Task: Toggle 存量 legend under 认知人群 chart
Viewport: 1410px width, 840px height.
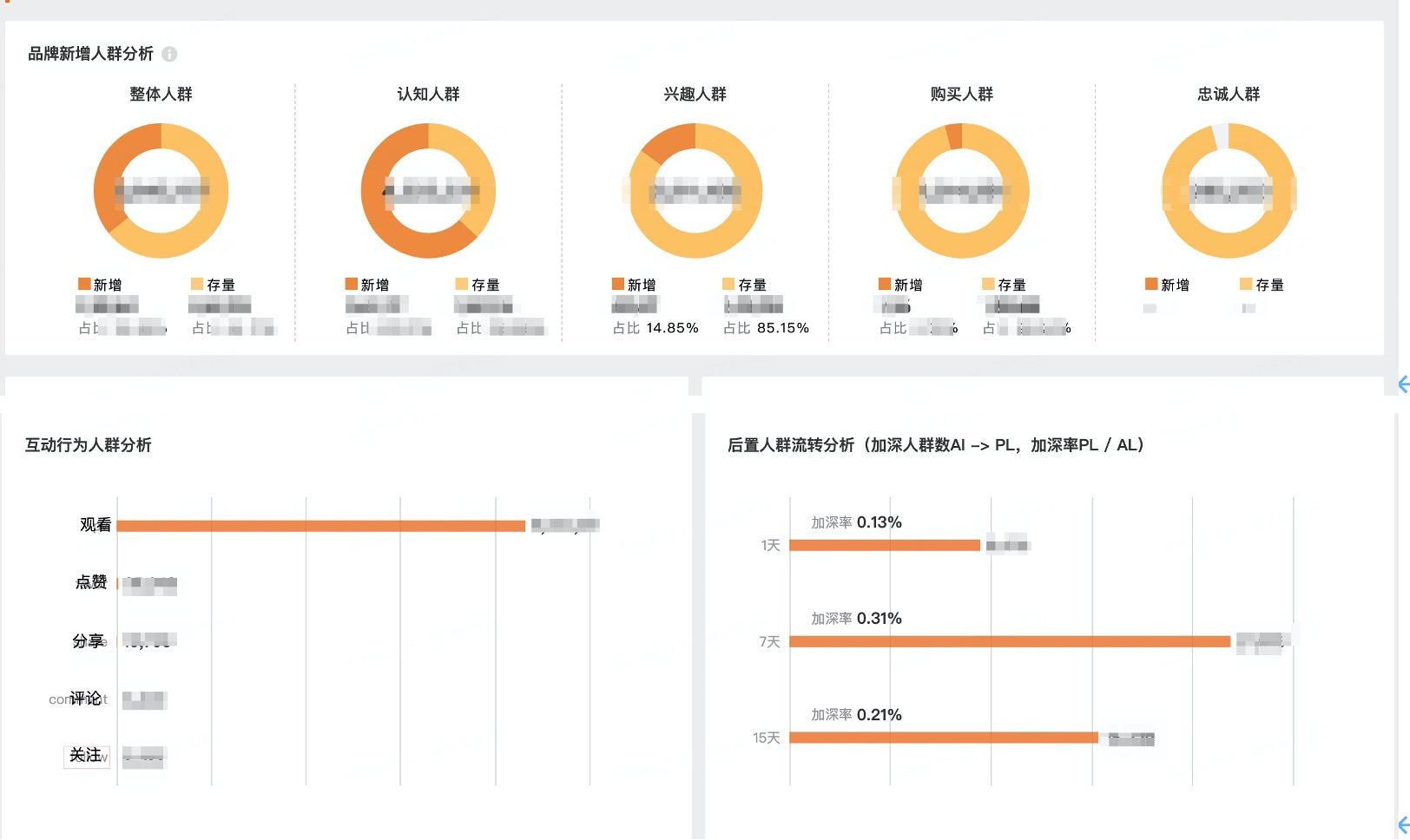Action: point(478,285)
